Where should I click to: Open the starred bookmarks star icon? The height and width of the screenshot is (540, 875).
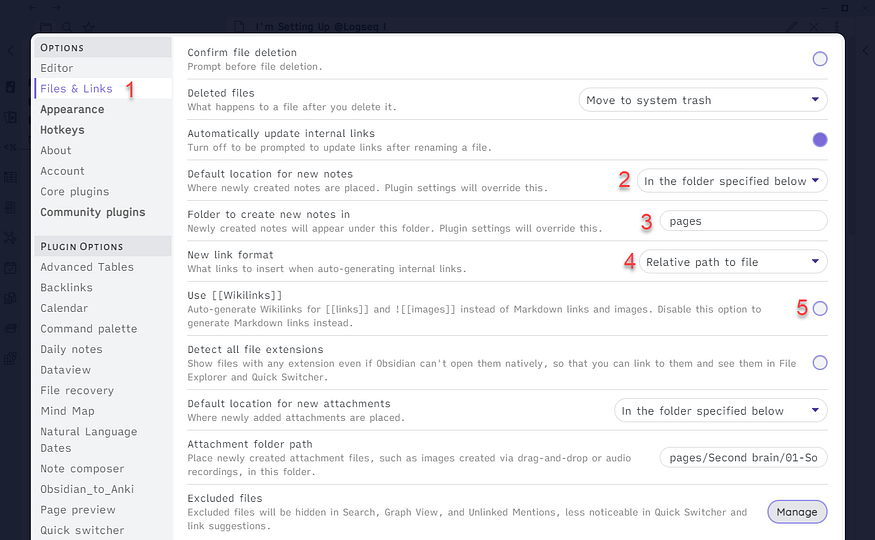coord(88,27)
